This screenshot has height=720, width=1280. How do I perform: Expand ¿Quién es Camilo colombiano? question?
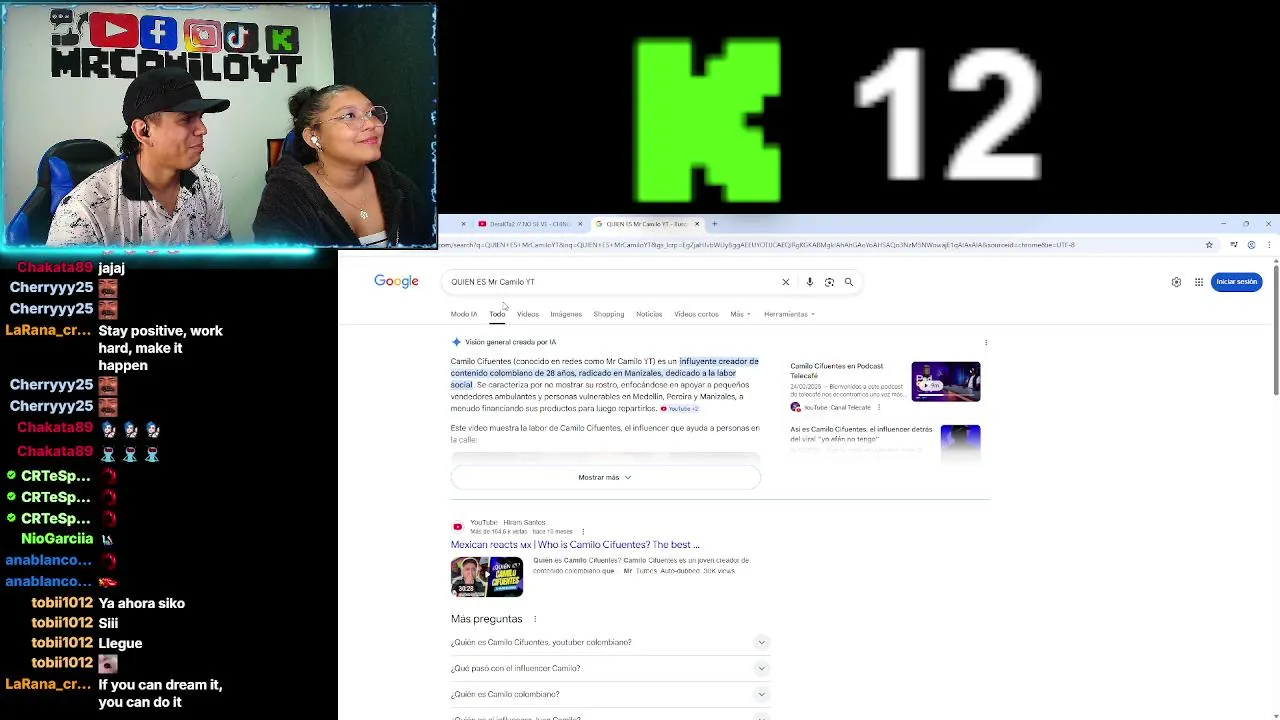[x=610, y=694]
